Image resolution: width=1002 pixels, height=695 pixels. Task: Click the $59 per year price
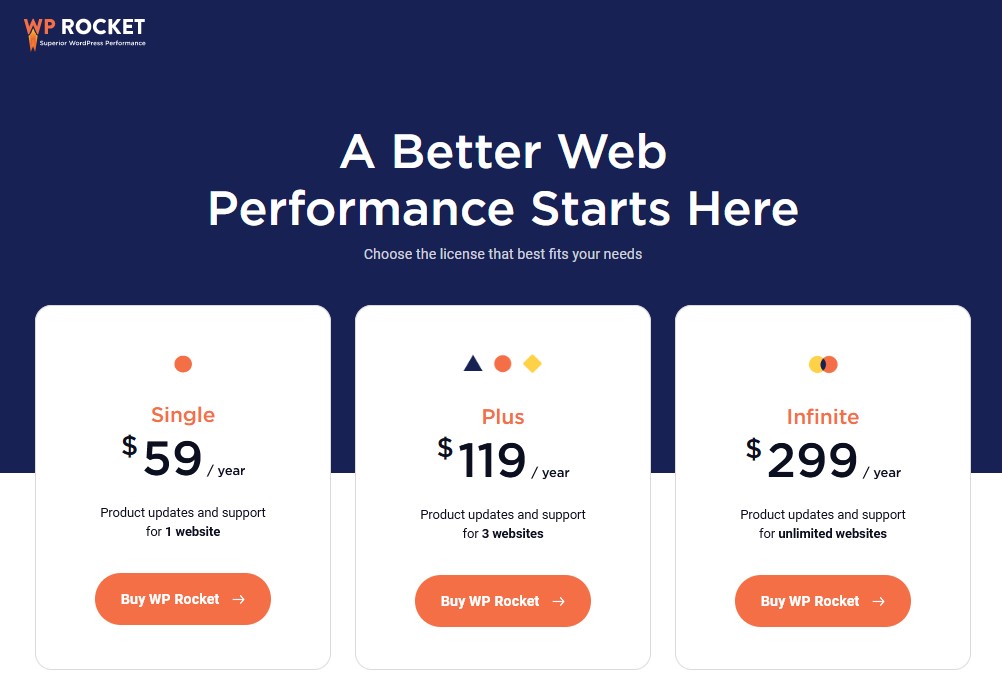183,457
